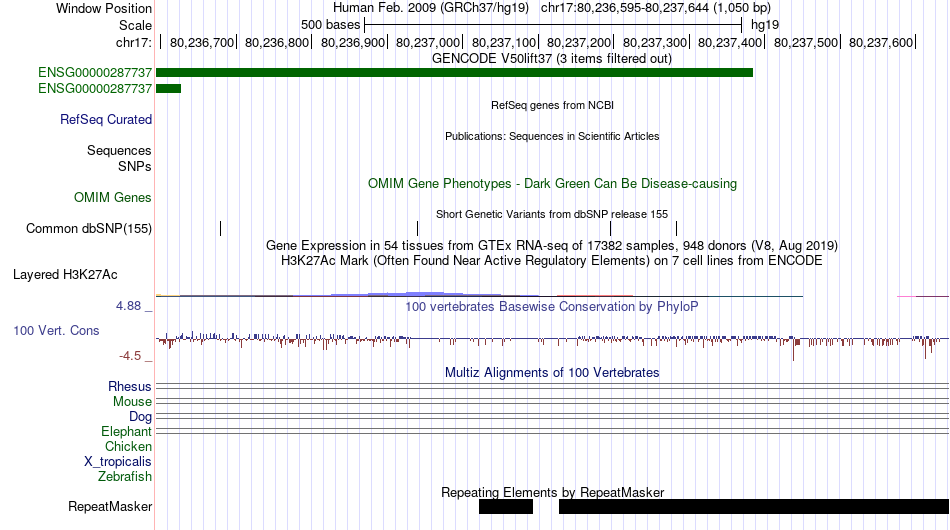Click the Scale label

135,25
